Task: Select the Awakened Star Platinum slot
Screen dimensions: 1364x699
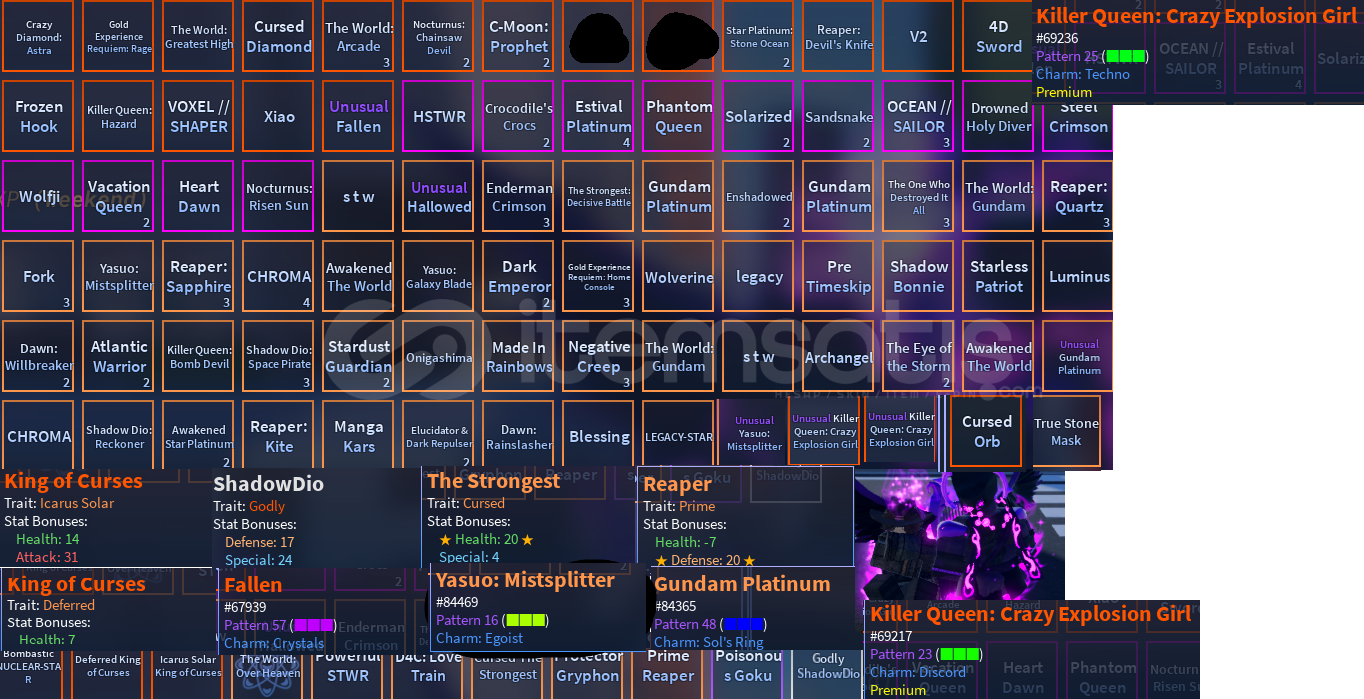Action: [199, 435]
